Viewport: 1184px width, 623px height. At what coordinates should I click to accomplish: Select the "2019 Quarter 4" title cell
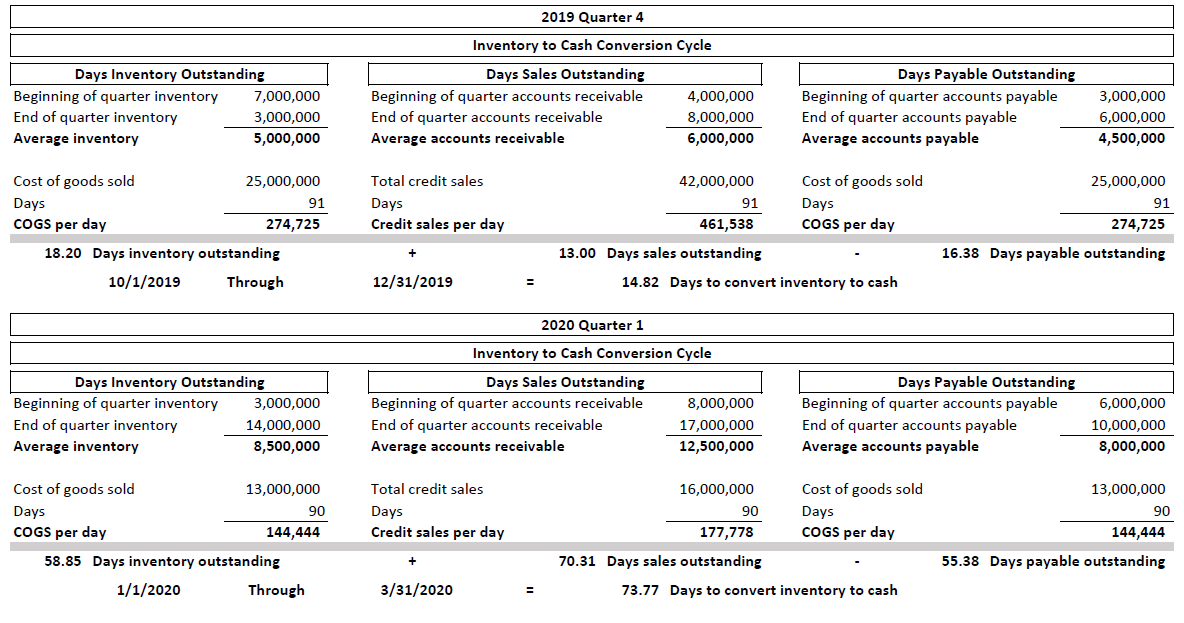click(x=590, y=17)
